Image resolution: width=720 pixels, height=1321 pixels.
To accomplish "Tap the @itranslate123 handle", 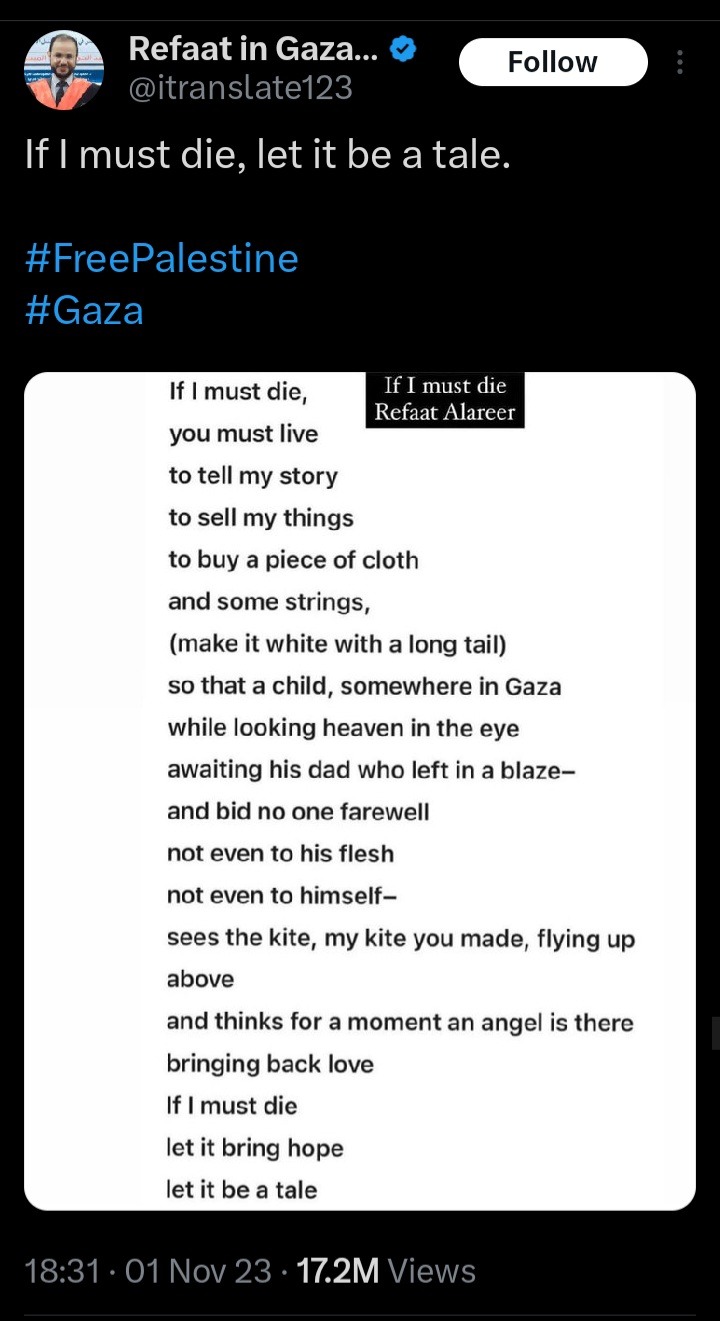I will point(240,88).
